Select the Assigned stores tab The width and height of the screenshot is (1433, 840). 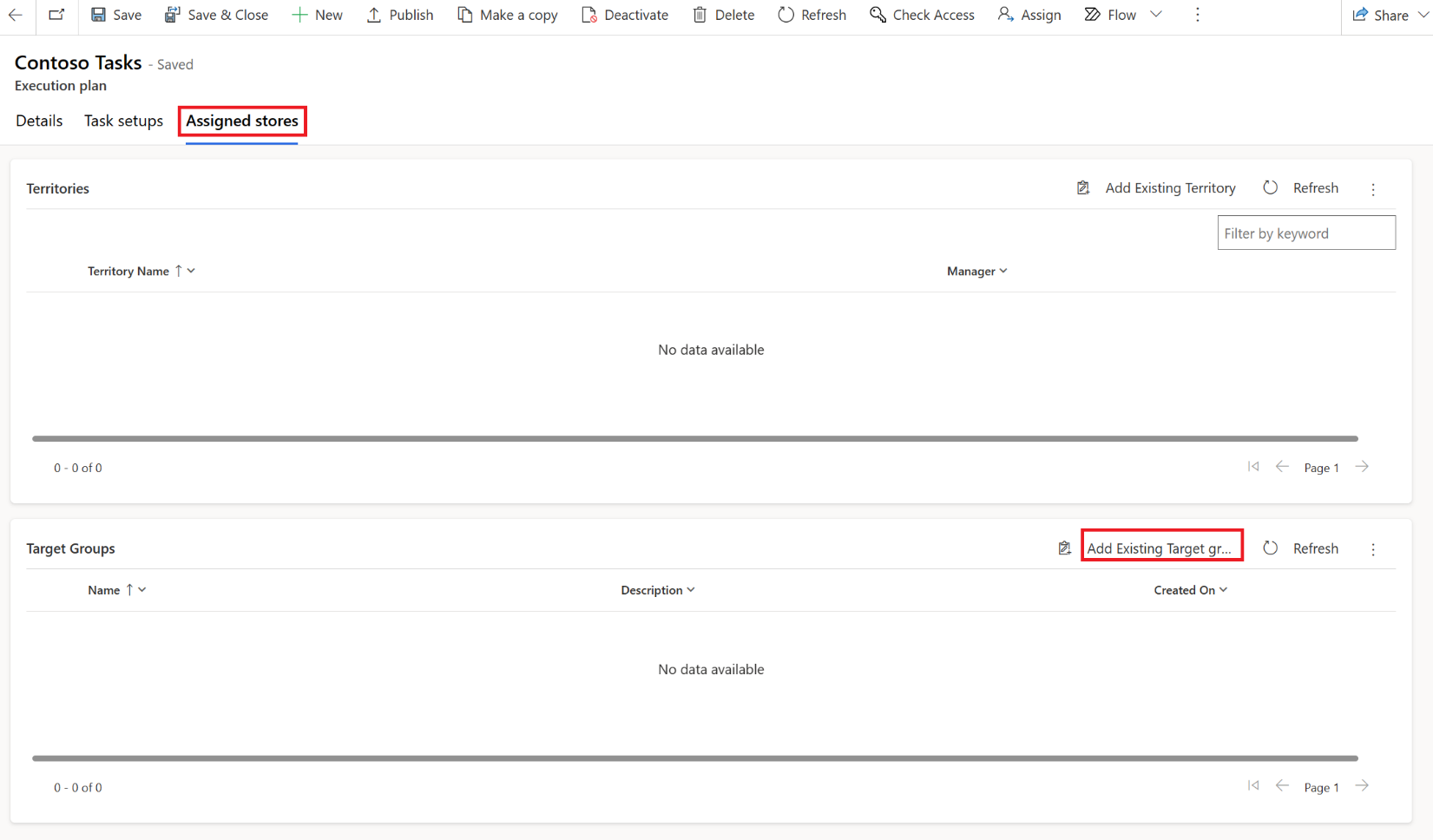tap(242, 121)
